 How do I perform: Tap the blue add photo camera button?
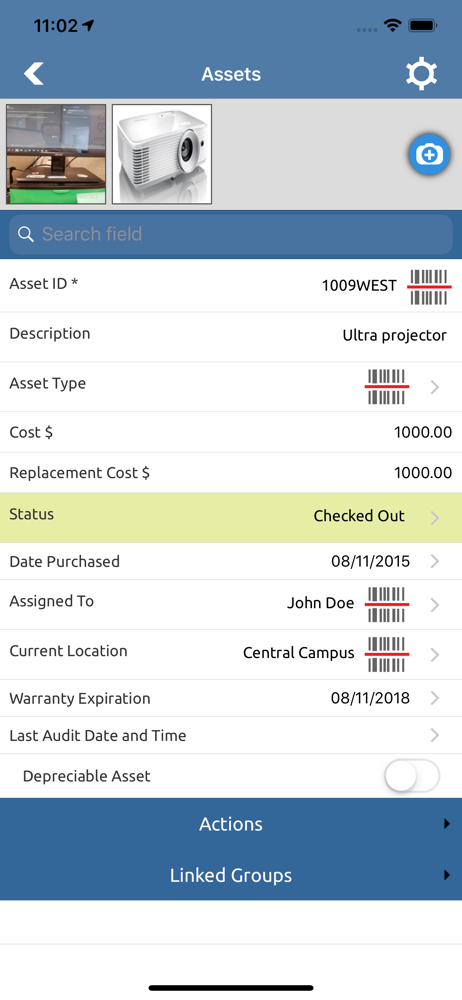[429, 154]
